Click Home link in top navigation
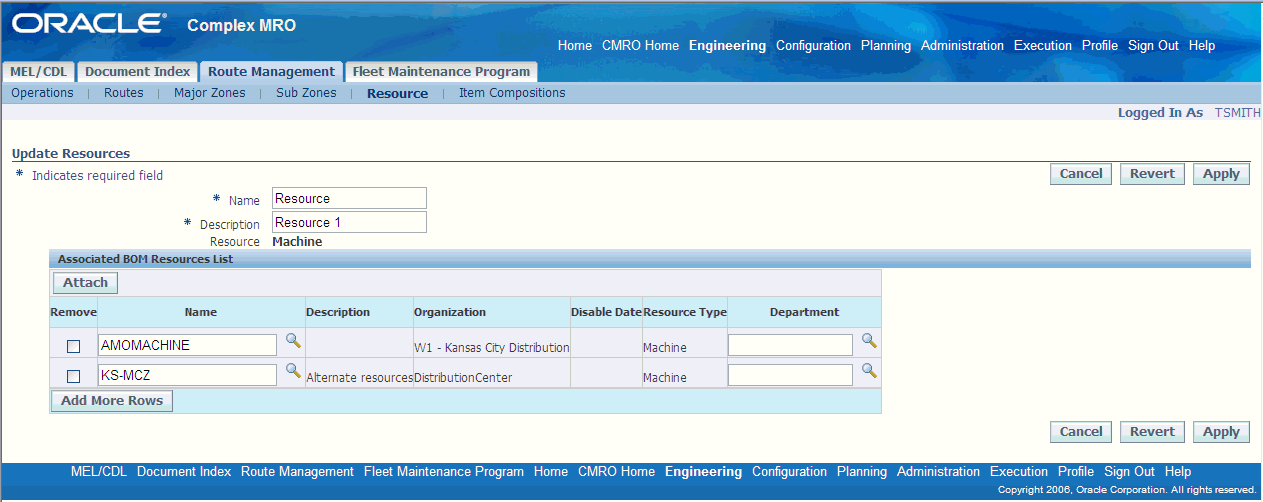The height and width of the screenshot is (502, 1263). pyautogui.click(x=575, y=46)
